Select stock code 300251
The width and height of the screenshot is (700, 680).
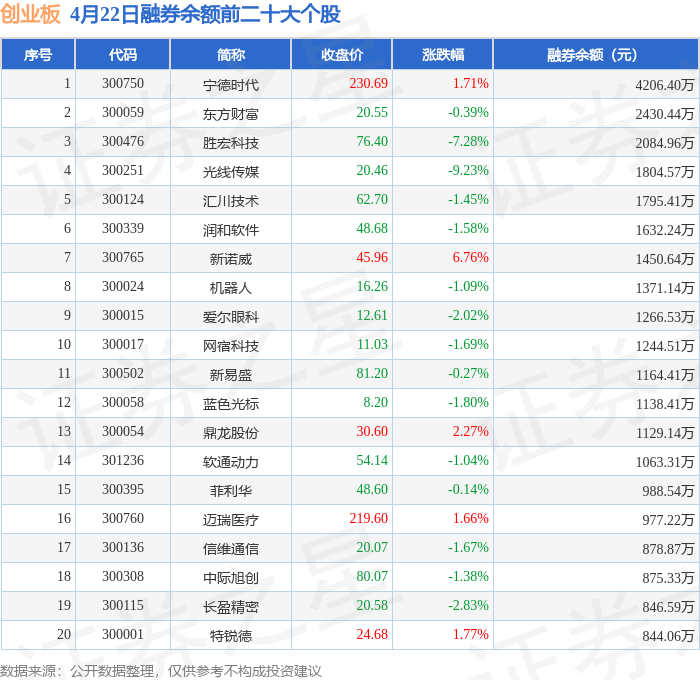click(123, 170)
